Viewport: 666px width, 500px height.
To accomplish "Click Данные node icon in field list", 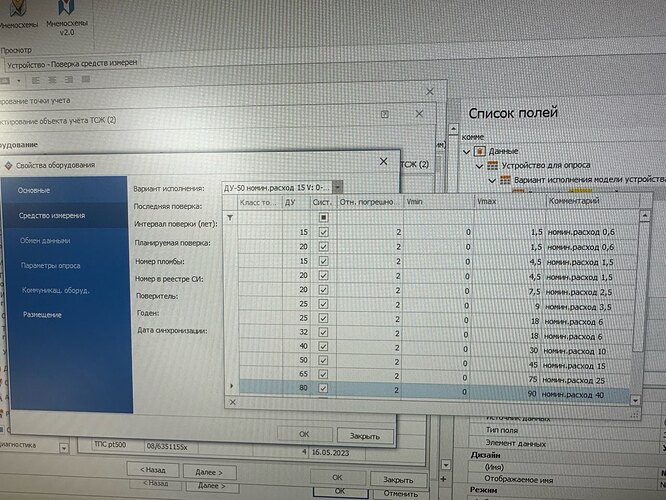I will click(x=480, y=151).
